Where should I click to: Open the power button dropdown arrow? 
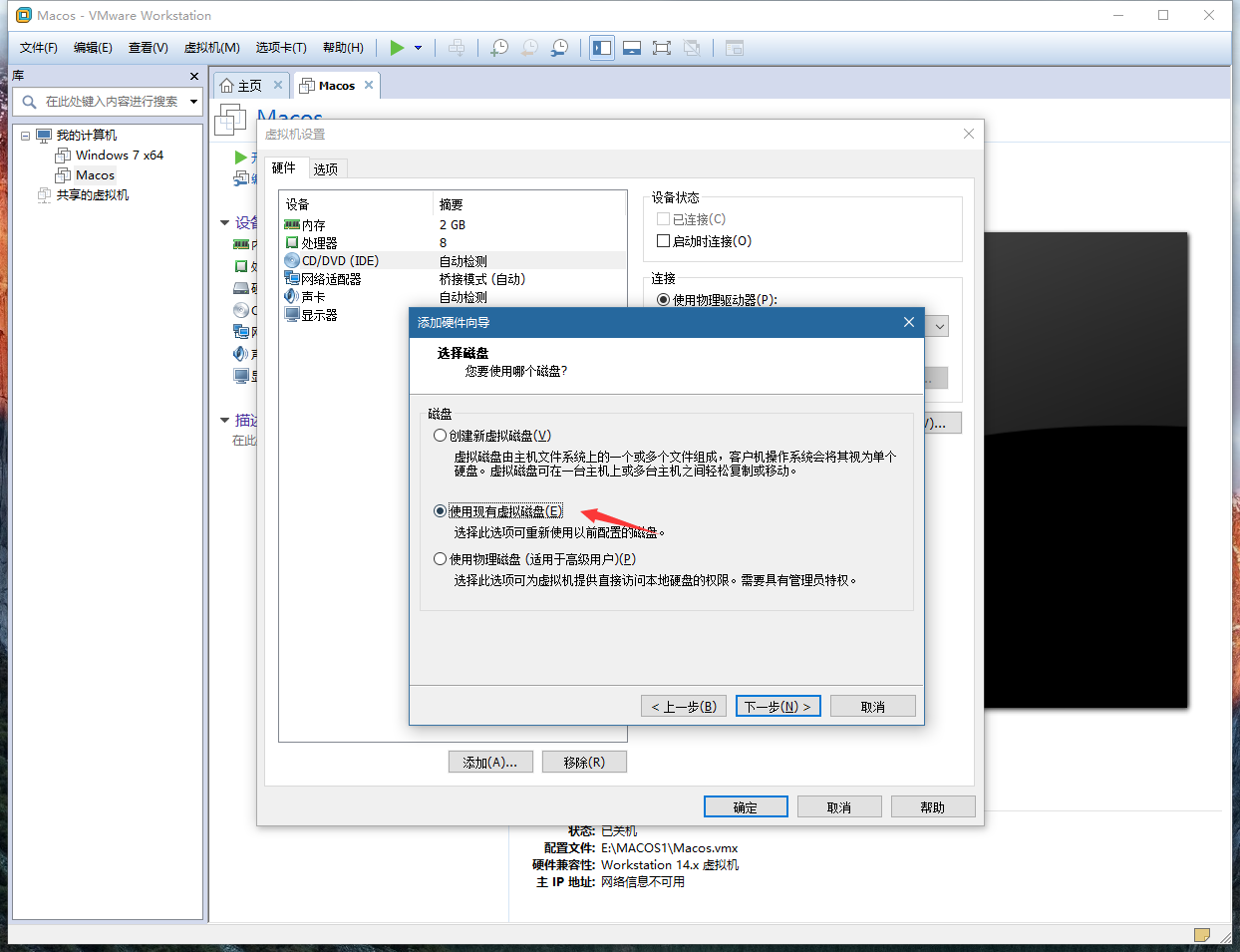coord(419,47)
